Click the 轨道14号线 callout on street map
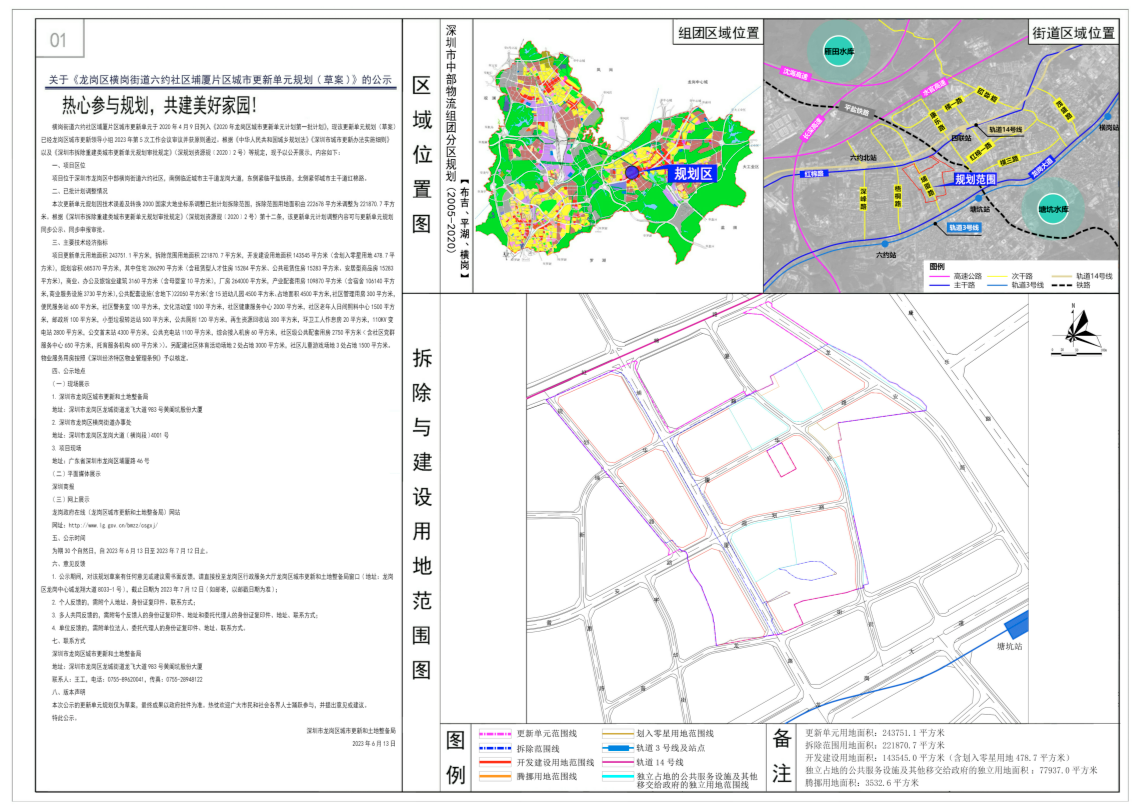The image size is (1141, 810). tap(1005, 130)
